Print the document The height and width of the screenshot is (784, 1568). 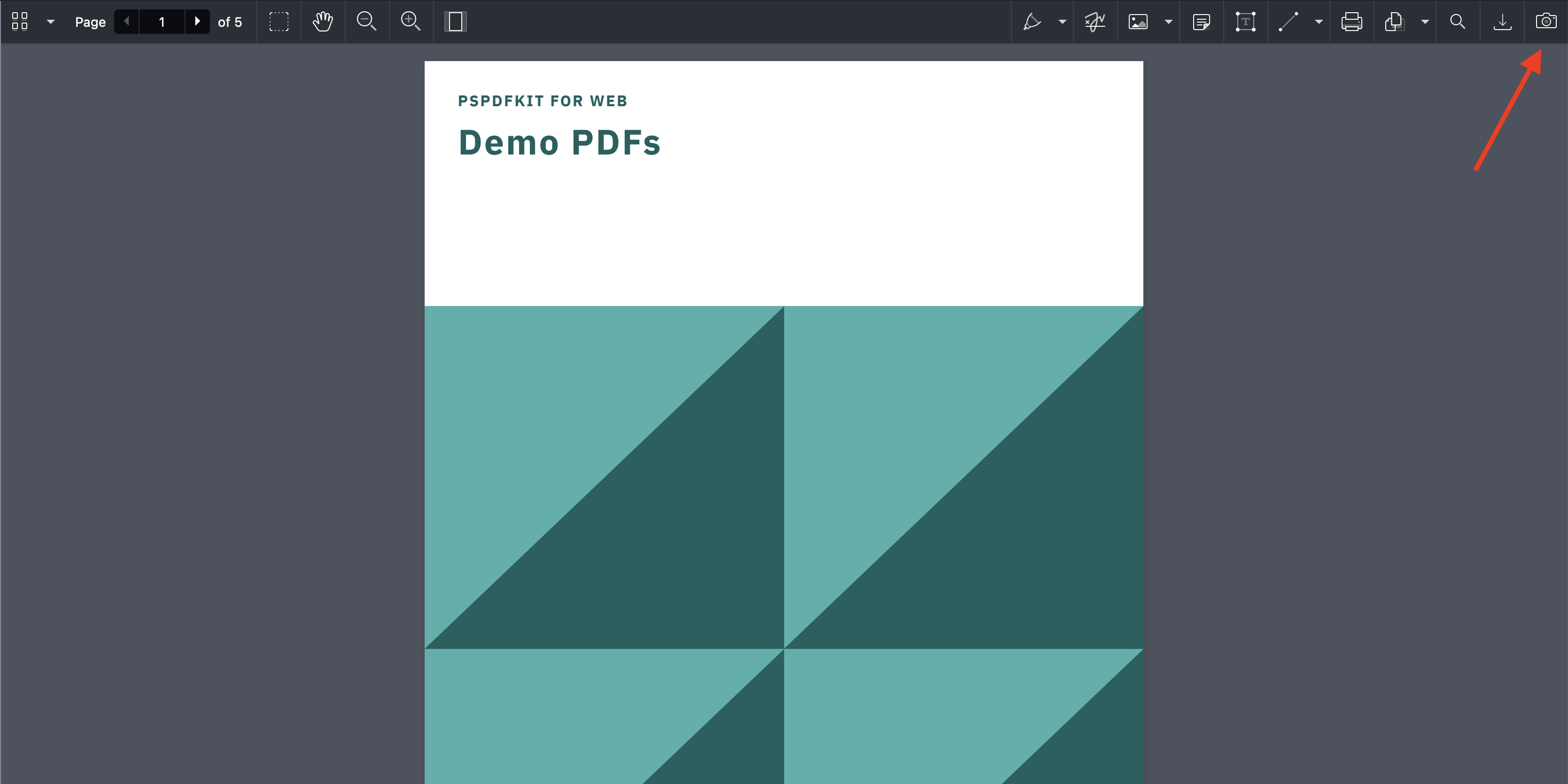[1351, 21]
